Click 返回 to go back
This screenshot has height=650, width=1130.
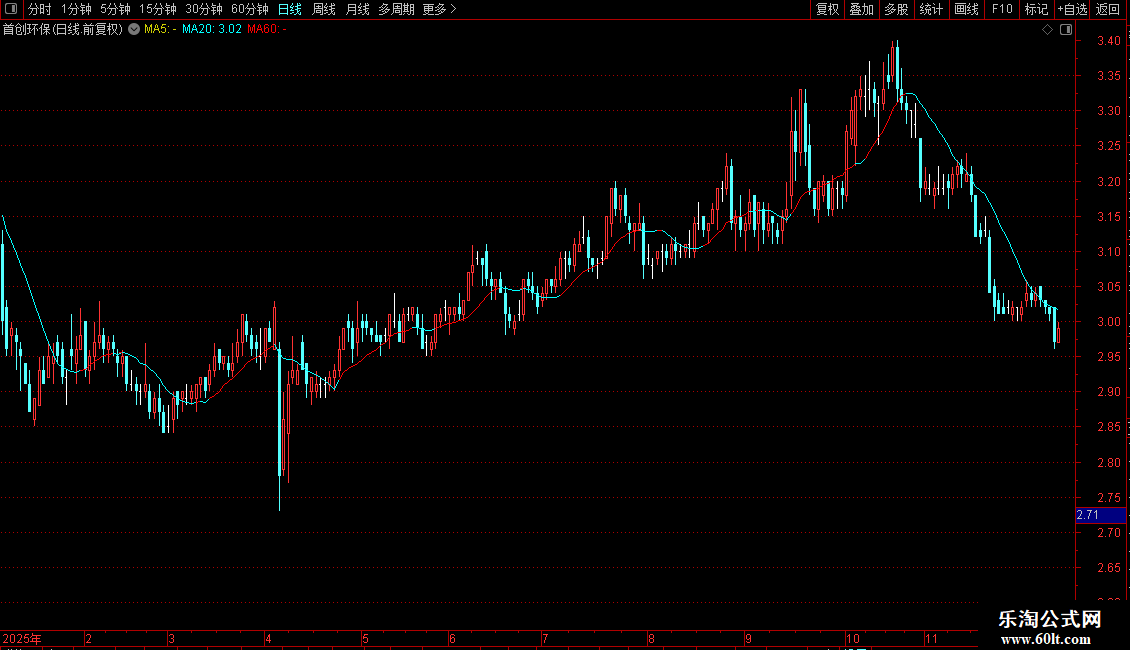click(1108, 9)
